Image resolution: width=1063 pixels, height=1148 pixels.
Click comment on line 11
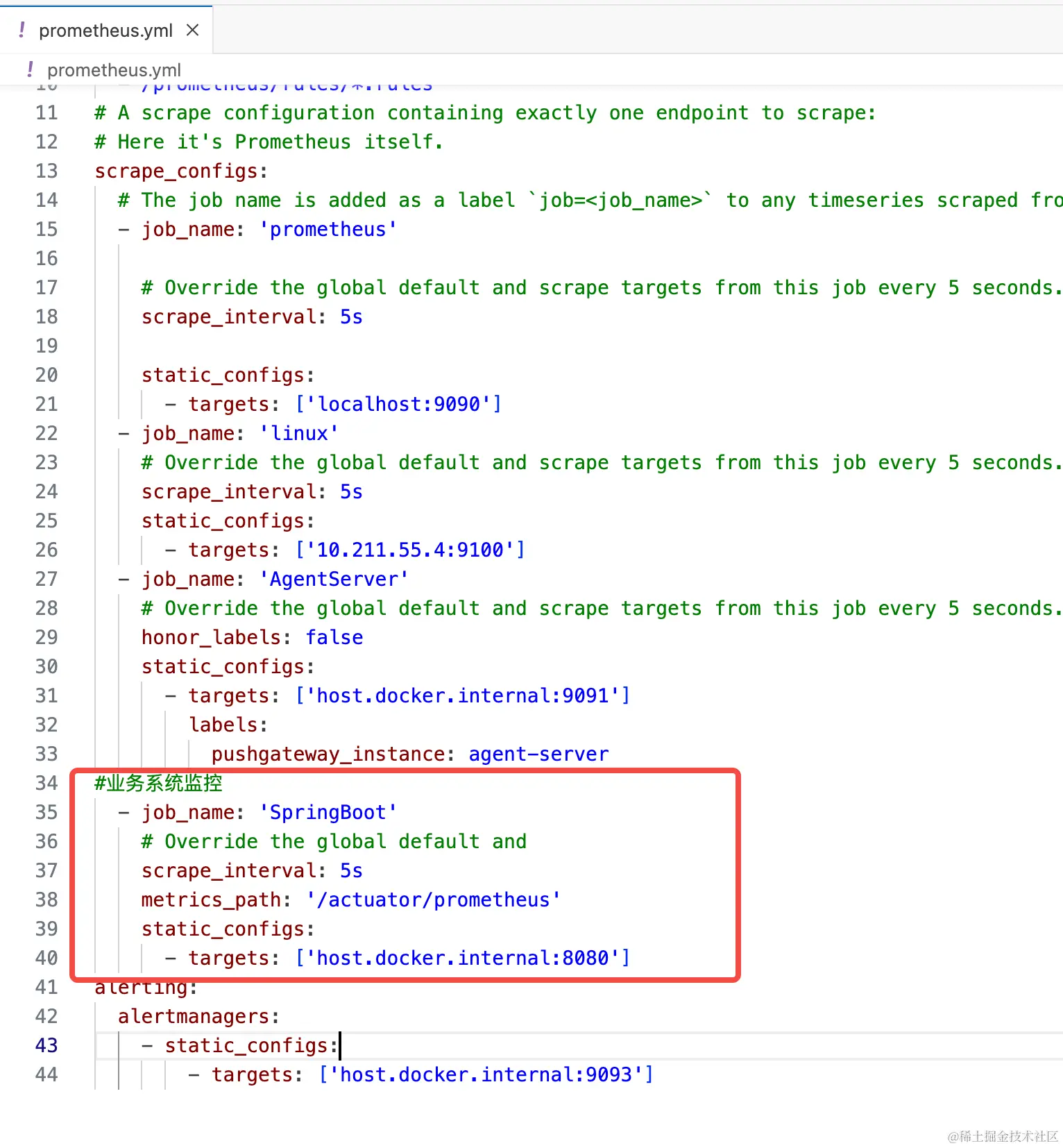486,112
